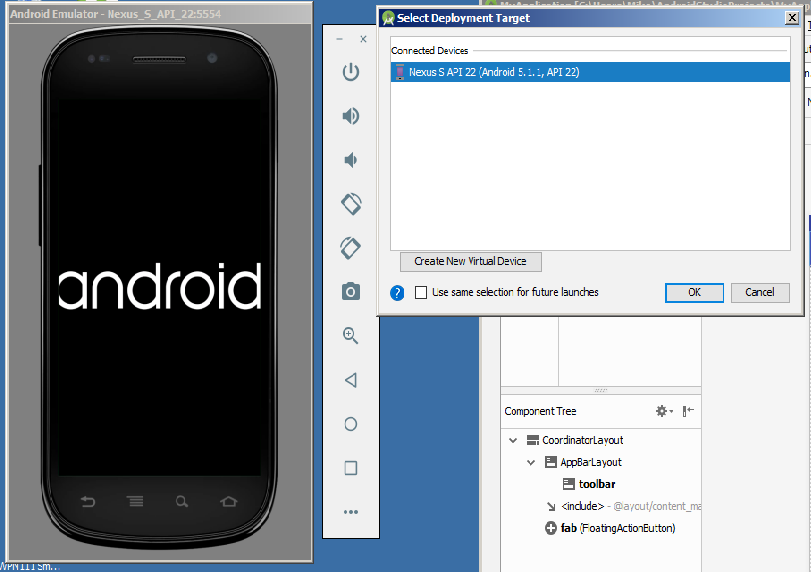
Task: Cancel the Select Deployment Target dialog
Action: pos(760,293)
